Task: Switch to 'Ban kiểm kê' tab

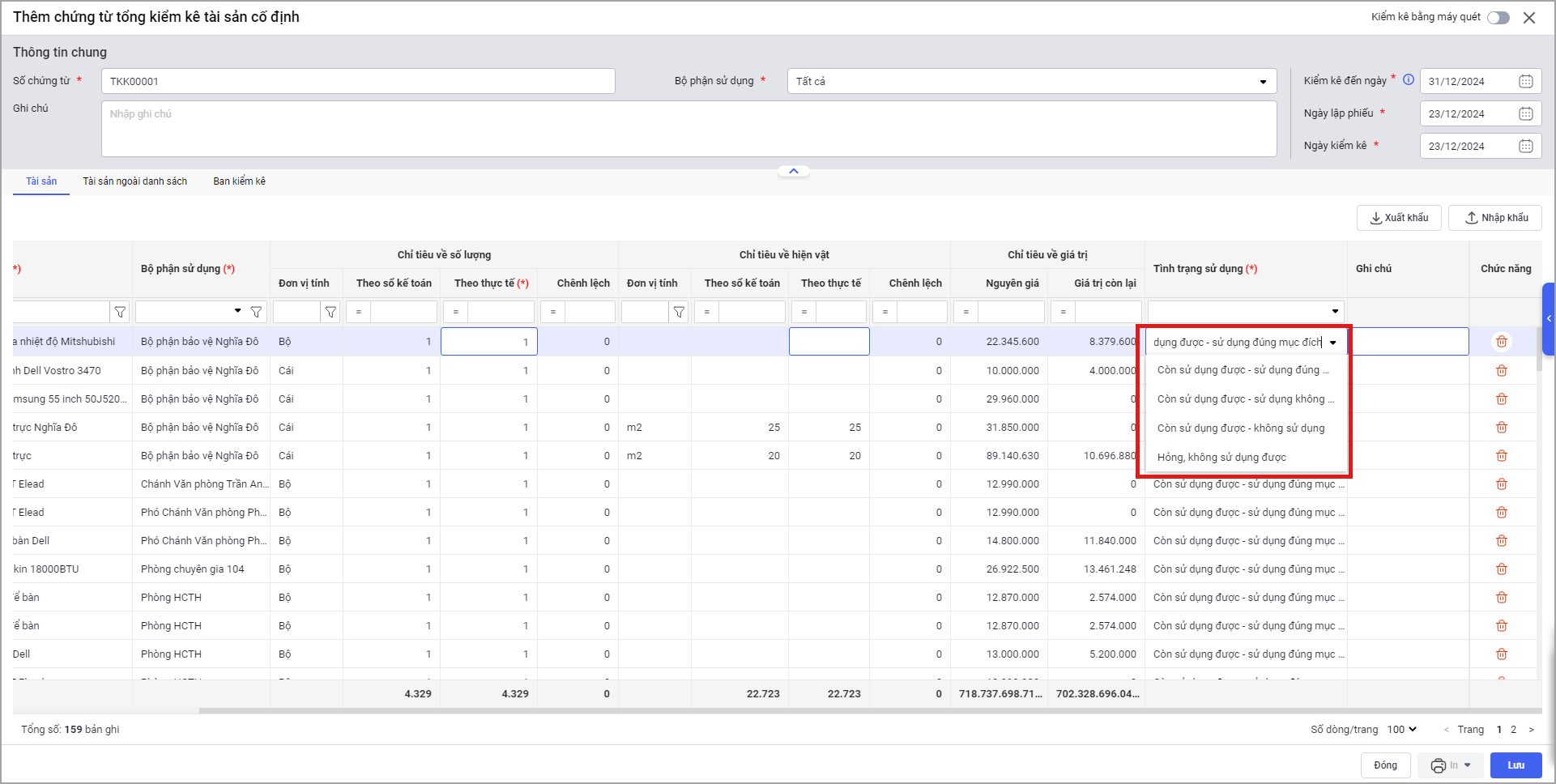Action: (239, 181)
